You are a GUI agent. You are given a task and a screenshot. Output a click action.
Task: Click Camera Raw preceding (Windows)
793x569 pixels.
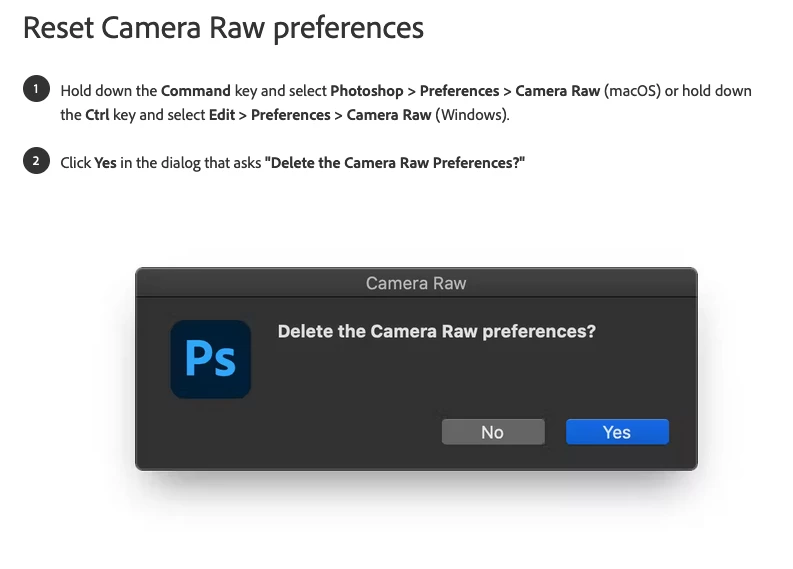(388, 115)
